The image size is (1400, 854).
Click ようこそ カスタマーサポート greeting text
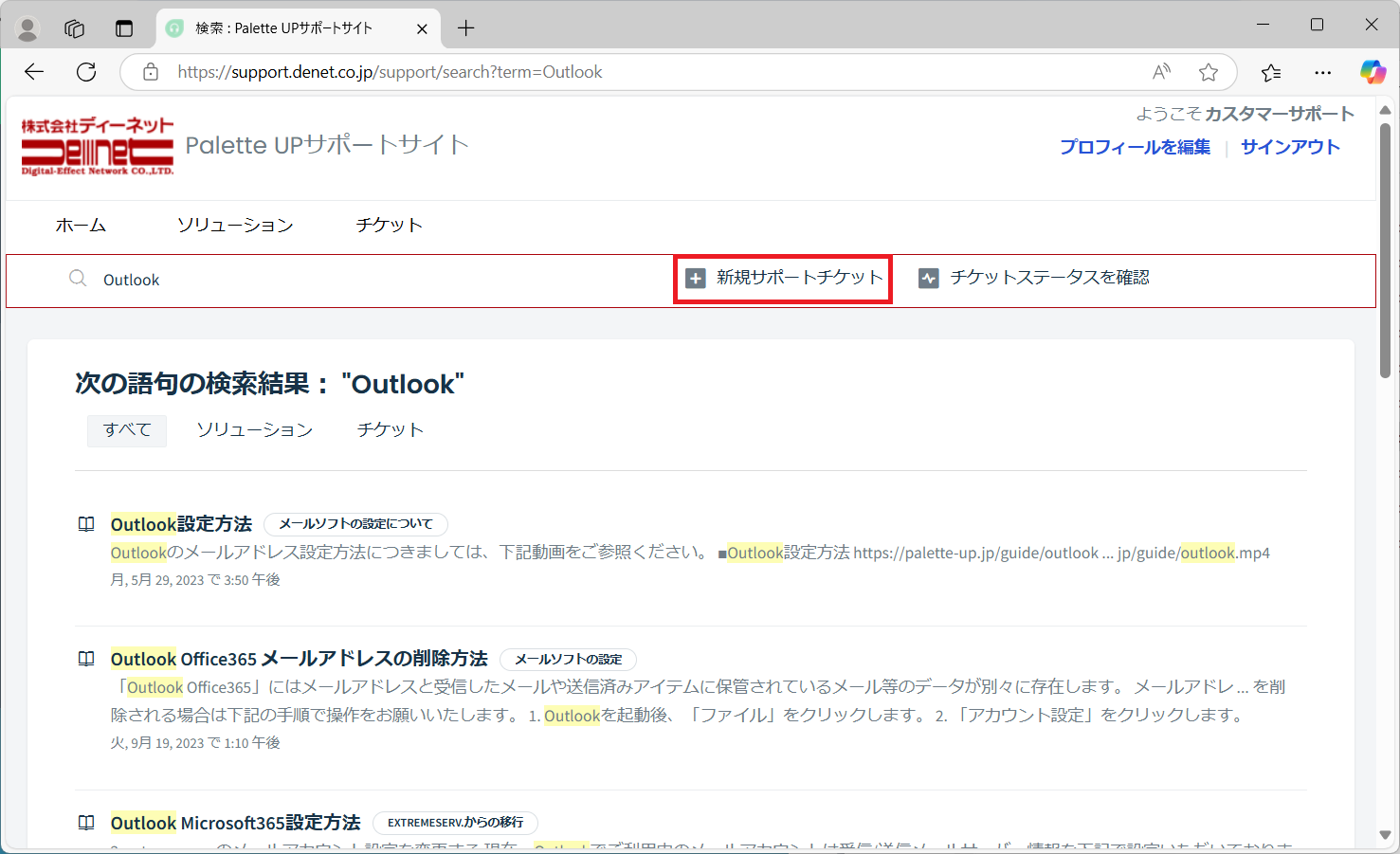(1245, 114)
